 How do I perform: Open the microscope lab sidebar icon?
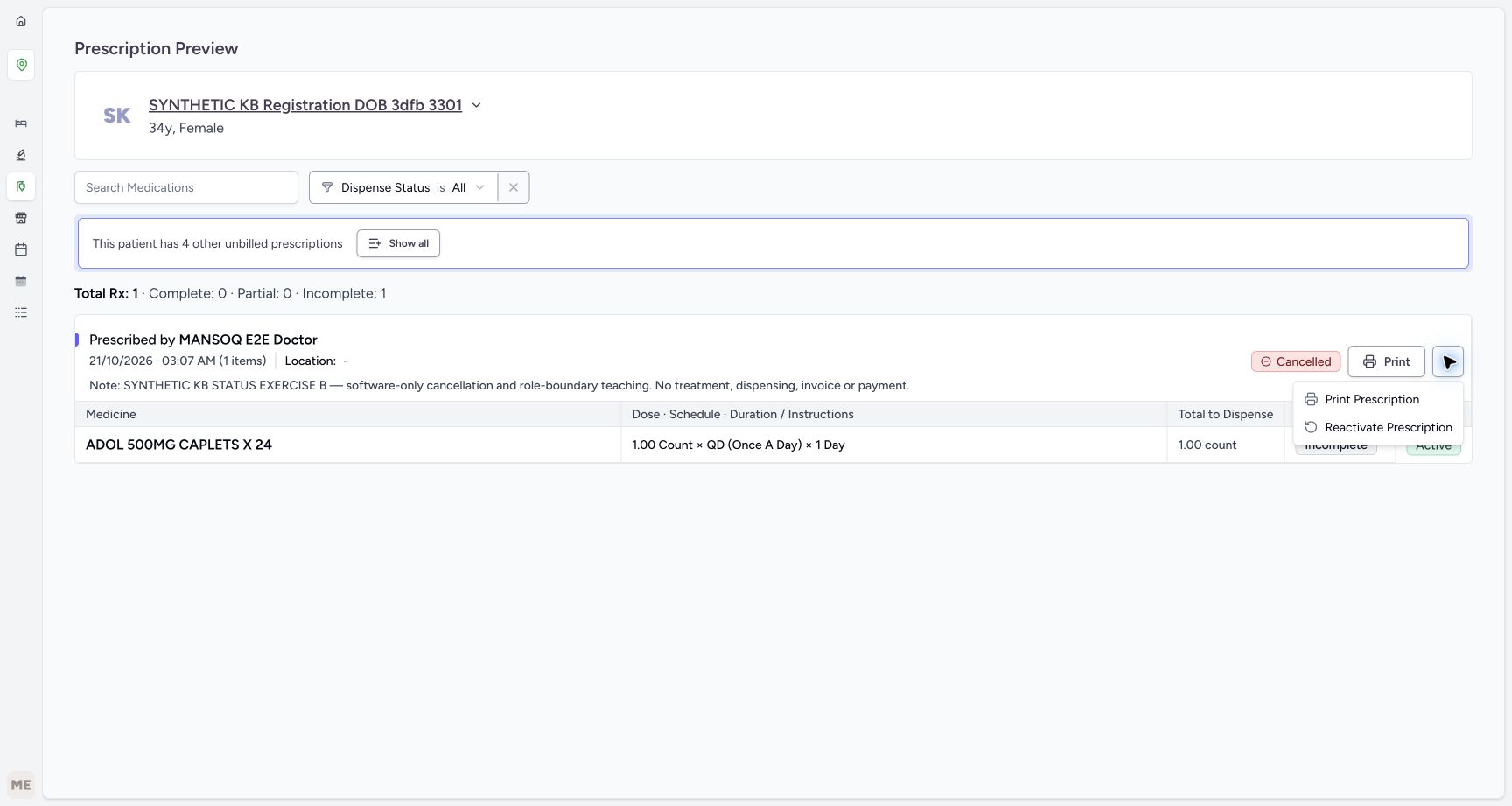(x=21, y=155)
